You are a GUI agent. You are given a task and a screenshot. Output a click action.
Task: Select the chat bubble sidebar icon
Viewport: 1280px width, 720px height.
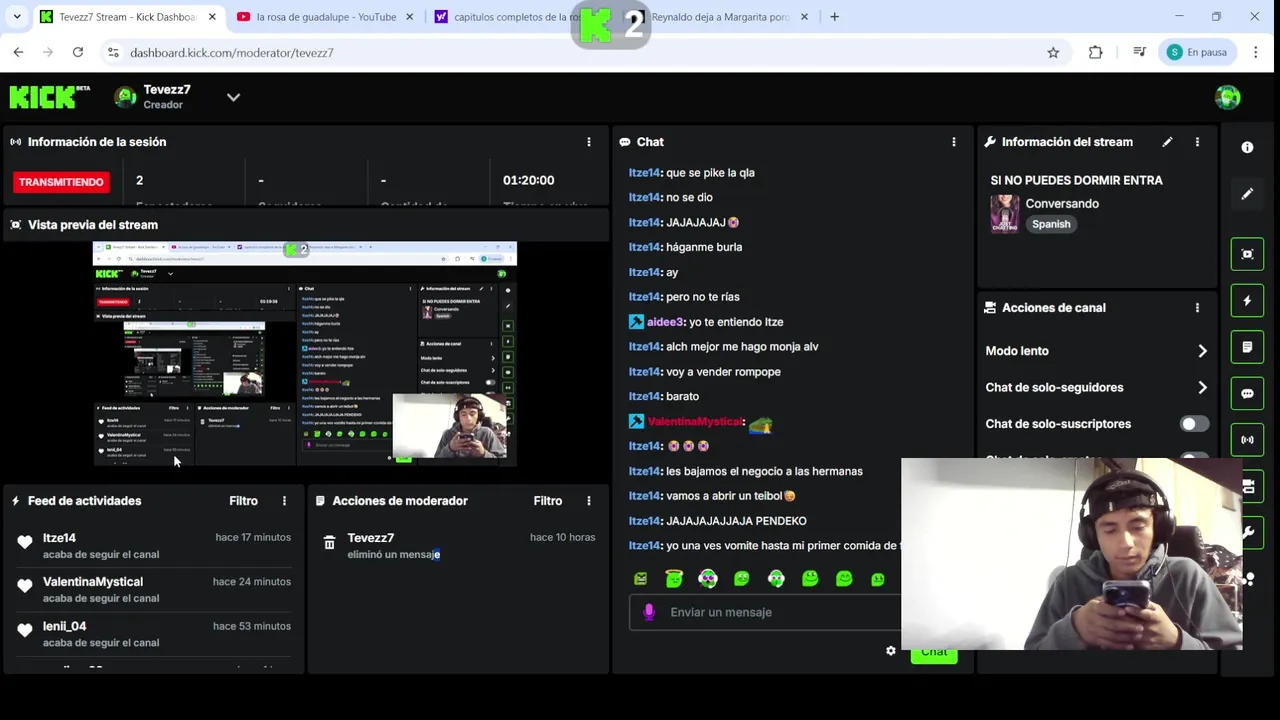click(x=1247, y=394)
